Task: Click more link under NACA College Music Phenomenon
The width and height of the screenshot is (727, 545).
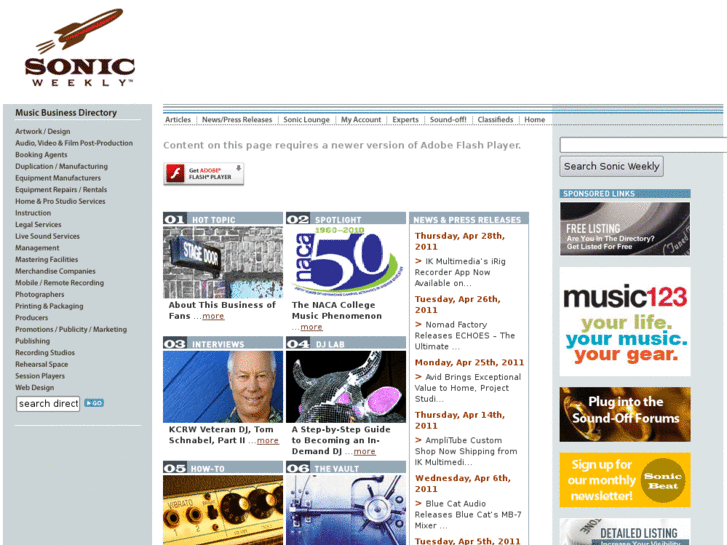Action: tap(311, 327)
